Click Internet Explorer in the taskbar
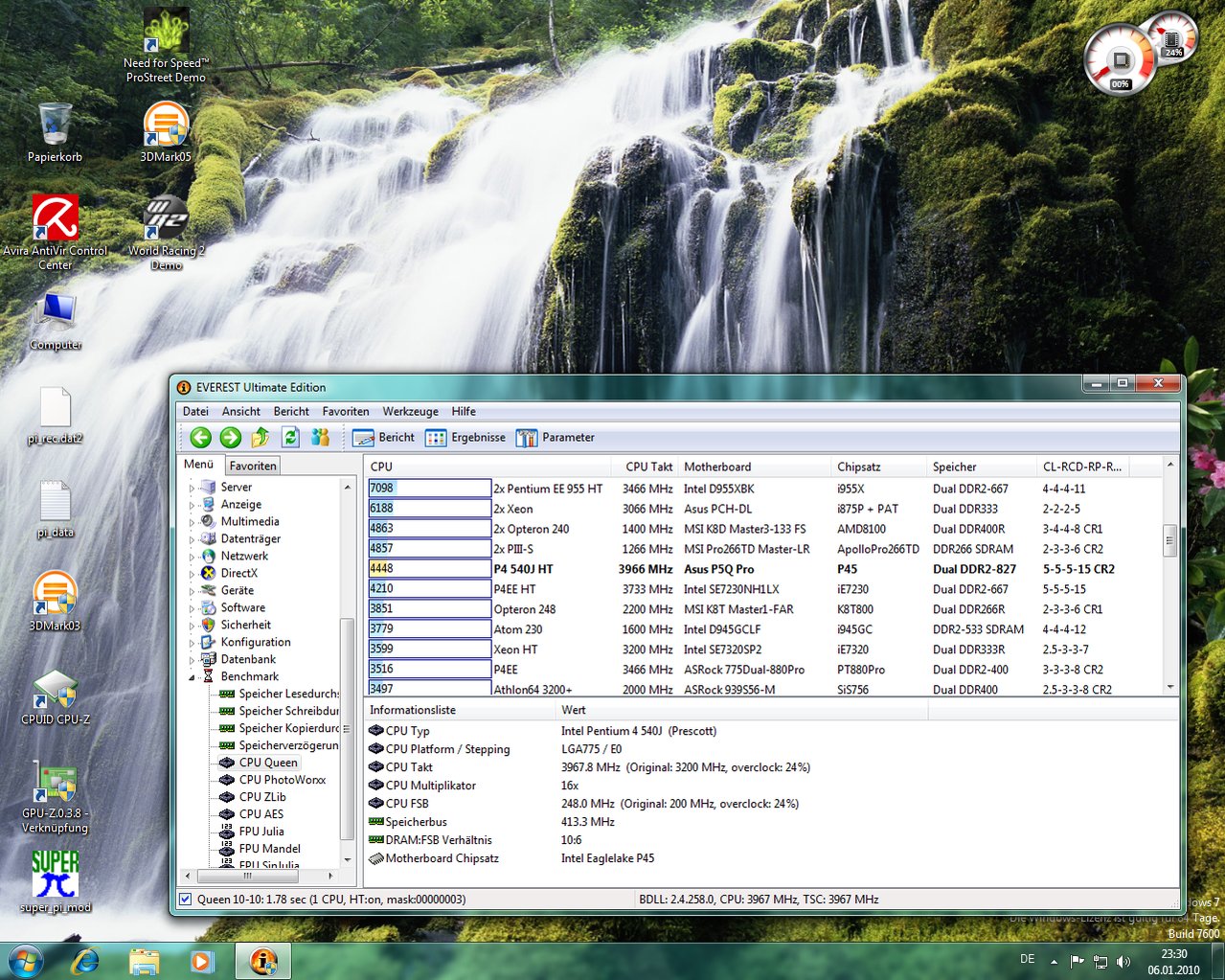Screen dimensions: 1225x980 pyautogui.click(x=86, y=960)
